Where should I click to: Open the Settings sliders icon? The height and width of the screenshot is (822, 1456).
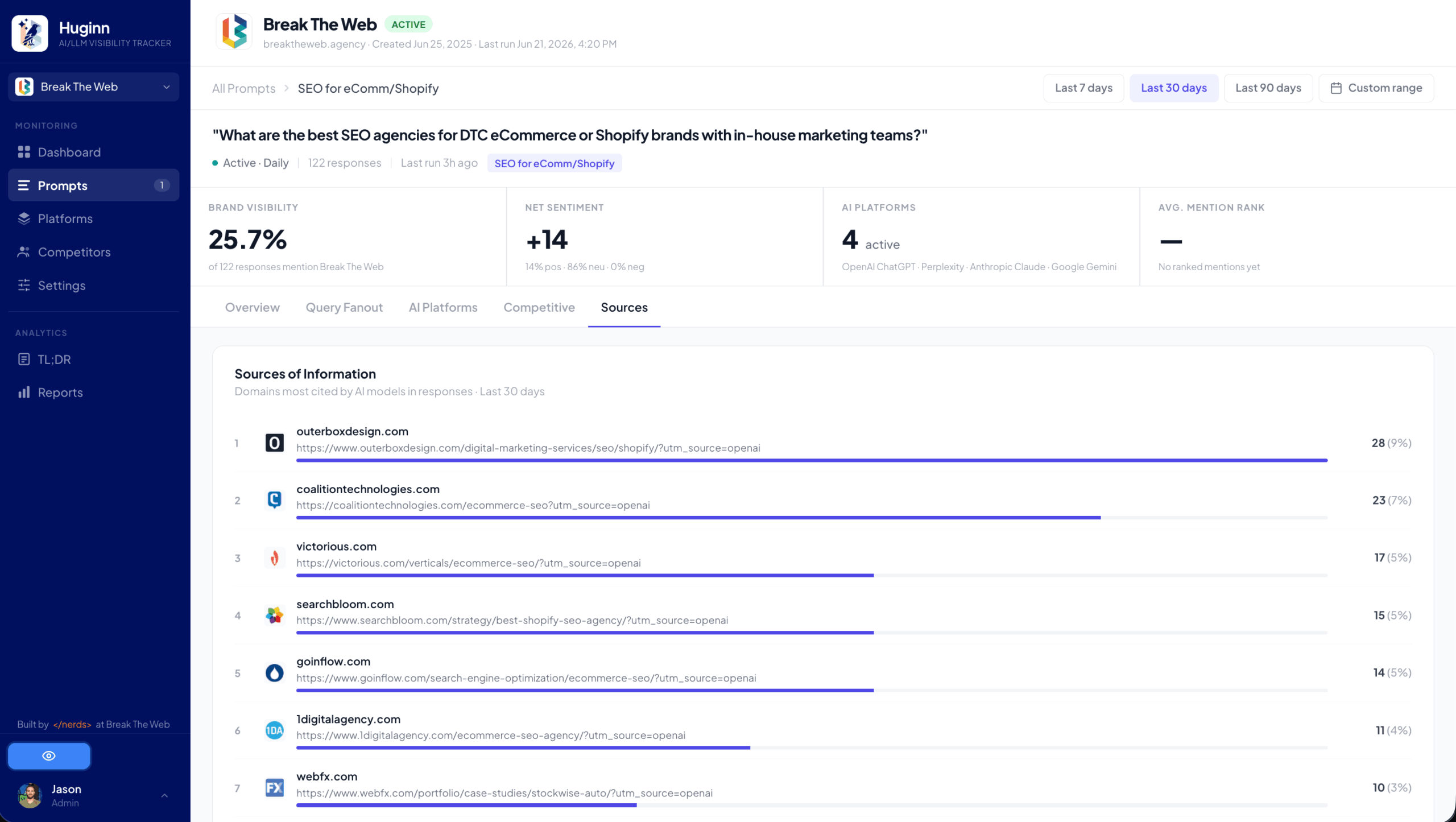[x=24, y=286]
